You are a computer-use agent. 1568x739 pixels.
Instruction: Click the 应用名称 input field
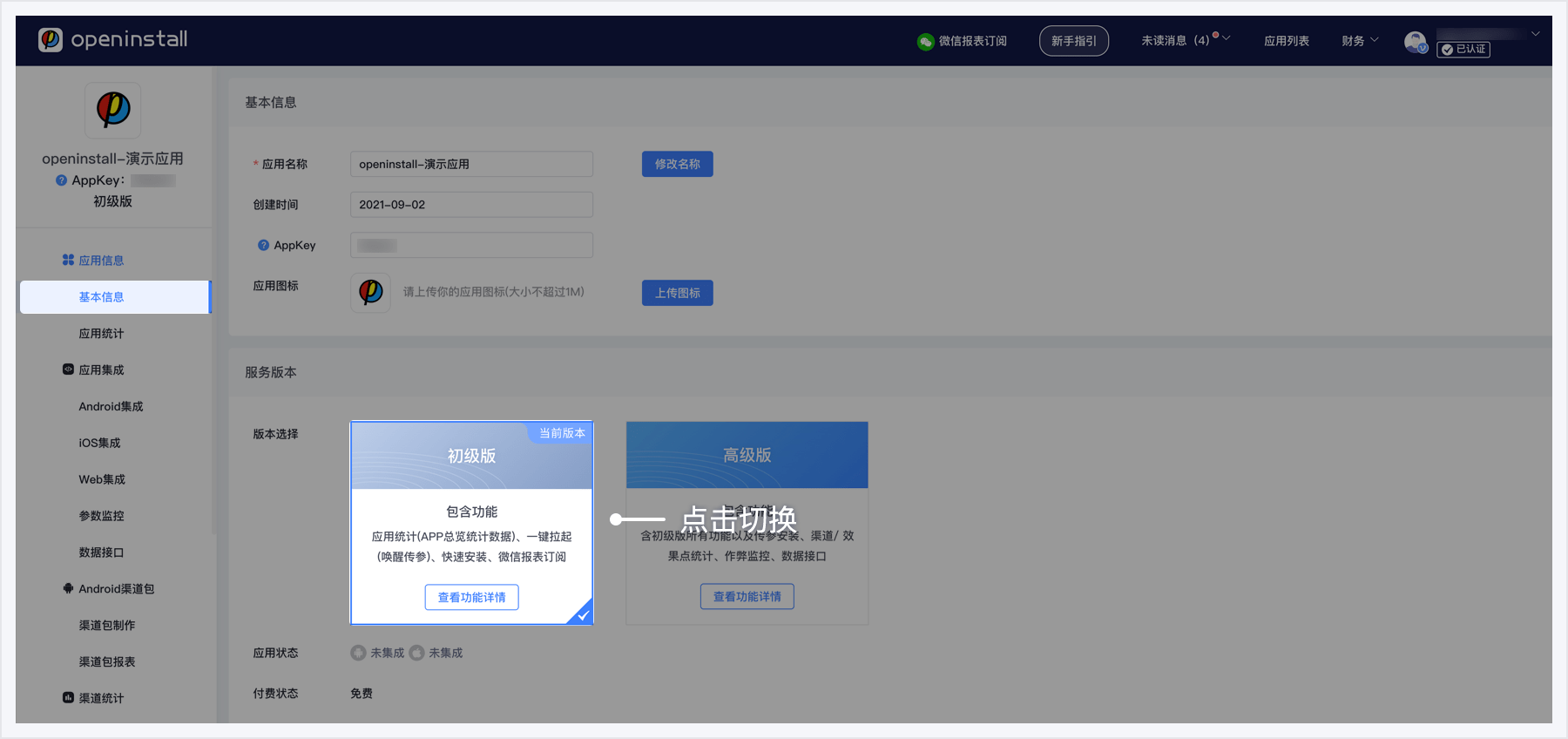tap(471, 164)
